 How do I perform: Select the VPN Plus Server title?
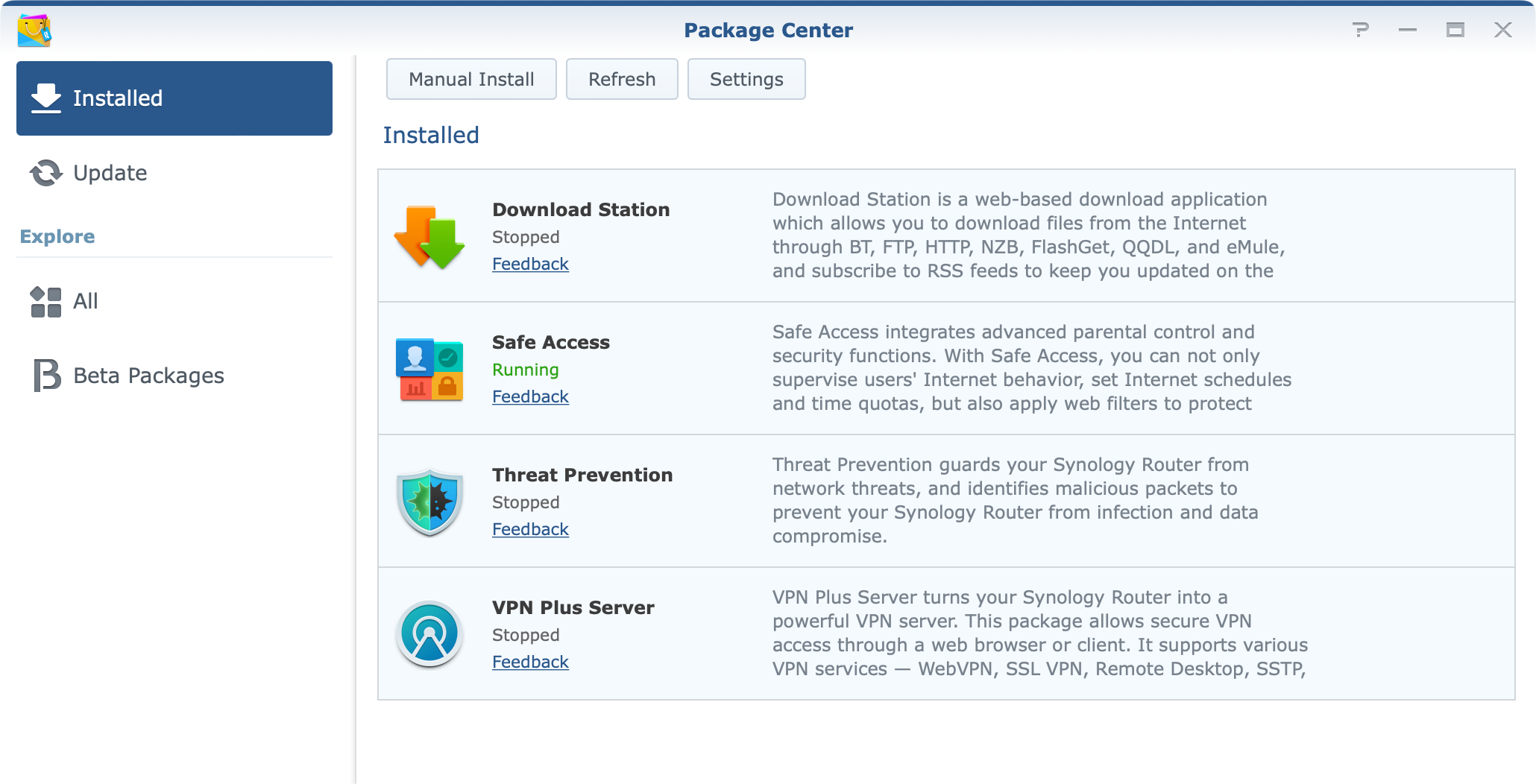pos(573,607)
